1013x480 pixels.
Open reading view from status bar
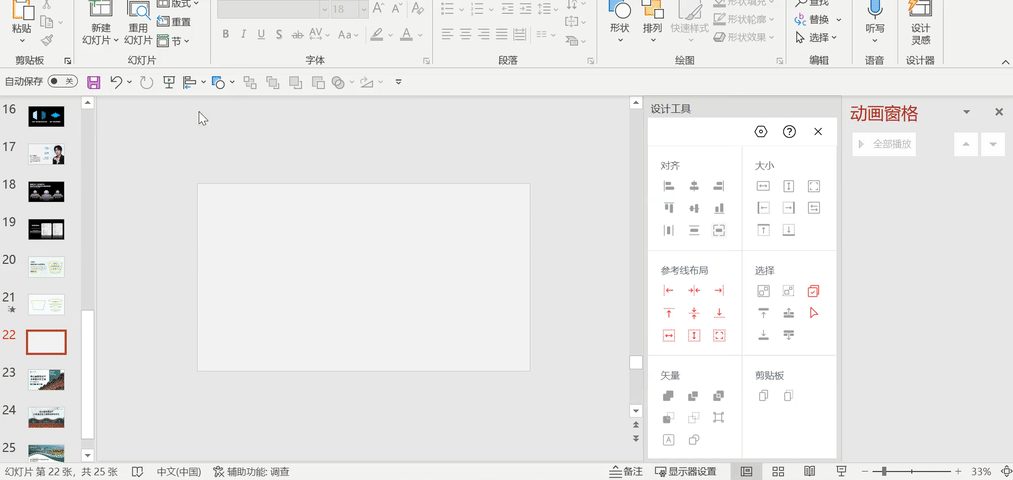[809, 472]
